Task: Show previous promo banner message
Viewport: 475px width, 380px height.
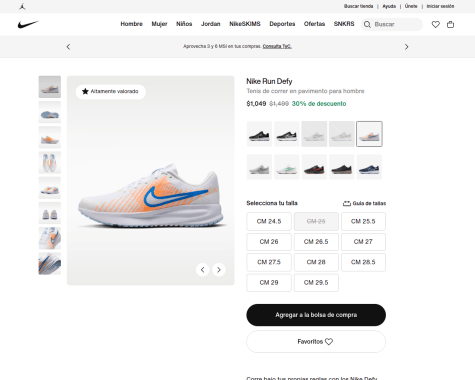Action: pyautogui.click(x=68, y=47)
